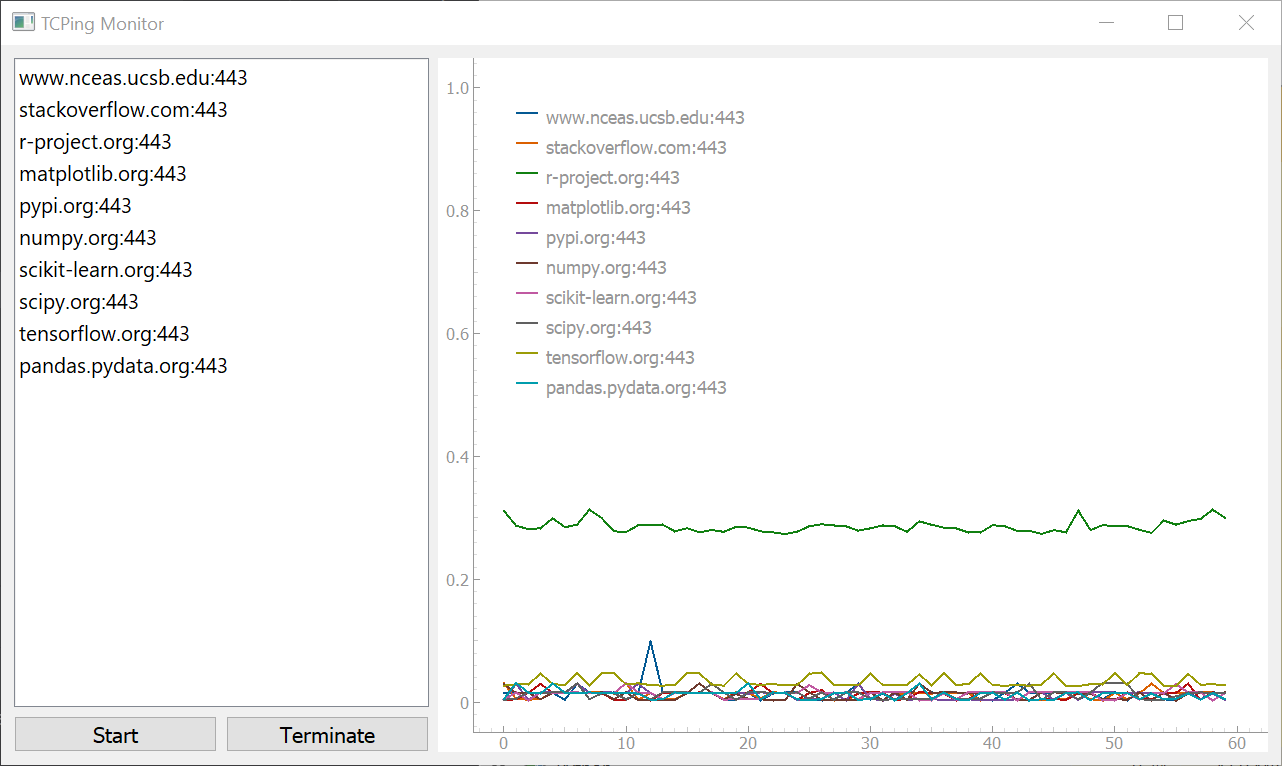Click the olive legend line for tensorflow.org
Viewport: 1282px width, 766px height.
click(527, 353)
